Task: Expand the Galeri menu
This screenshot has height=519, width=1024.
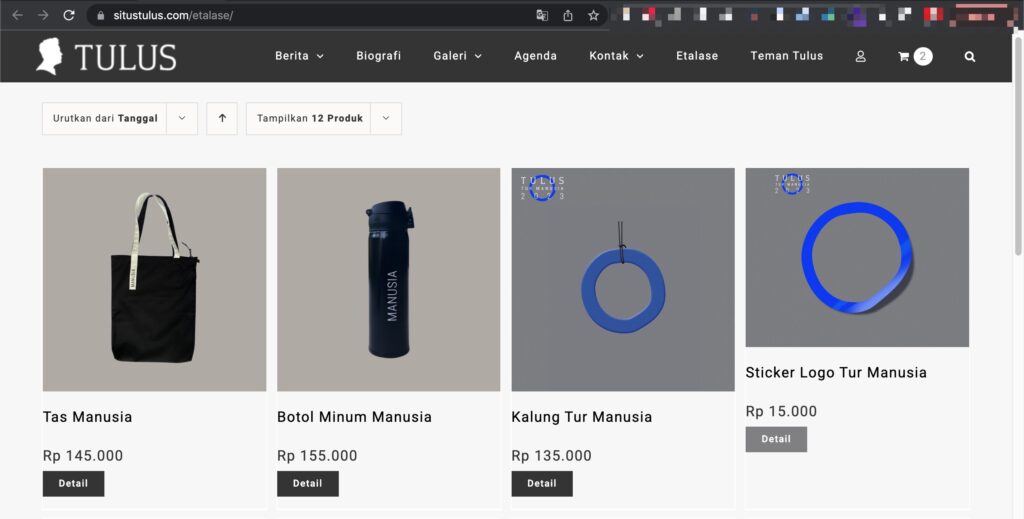Action: point(457,56)
